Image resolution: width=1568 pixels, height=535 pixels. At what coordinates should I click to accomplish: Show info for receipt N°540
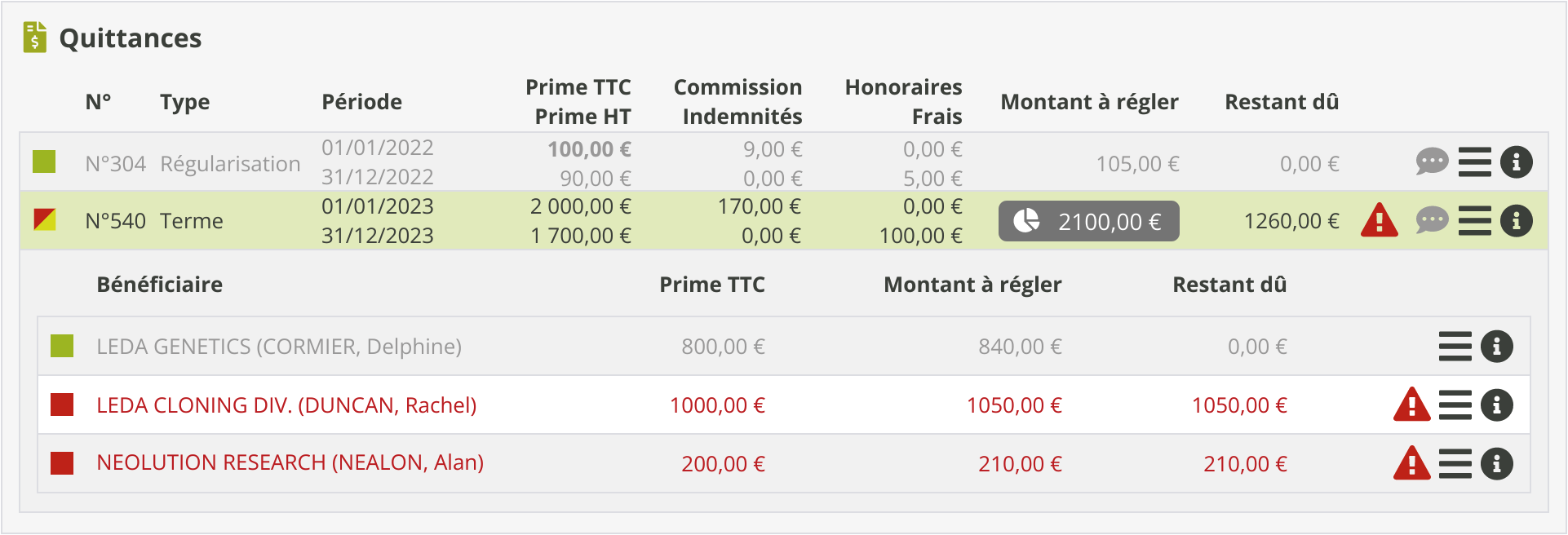pyautogui.click(x=1516, y=220)
